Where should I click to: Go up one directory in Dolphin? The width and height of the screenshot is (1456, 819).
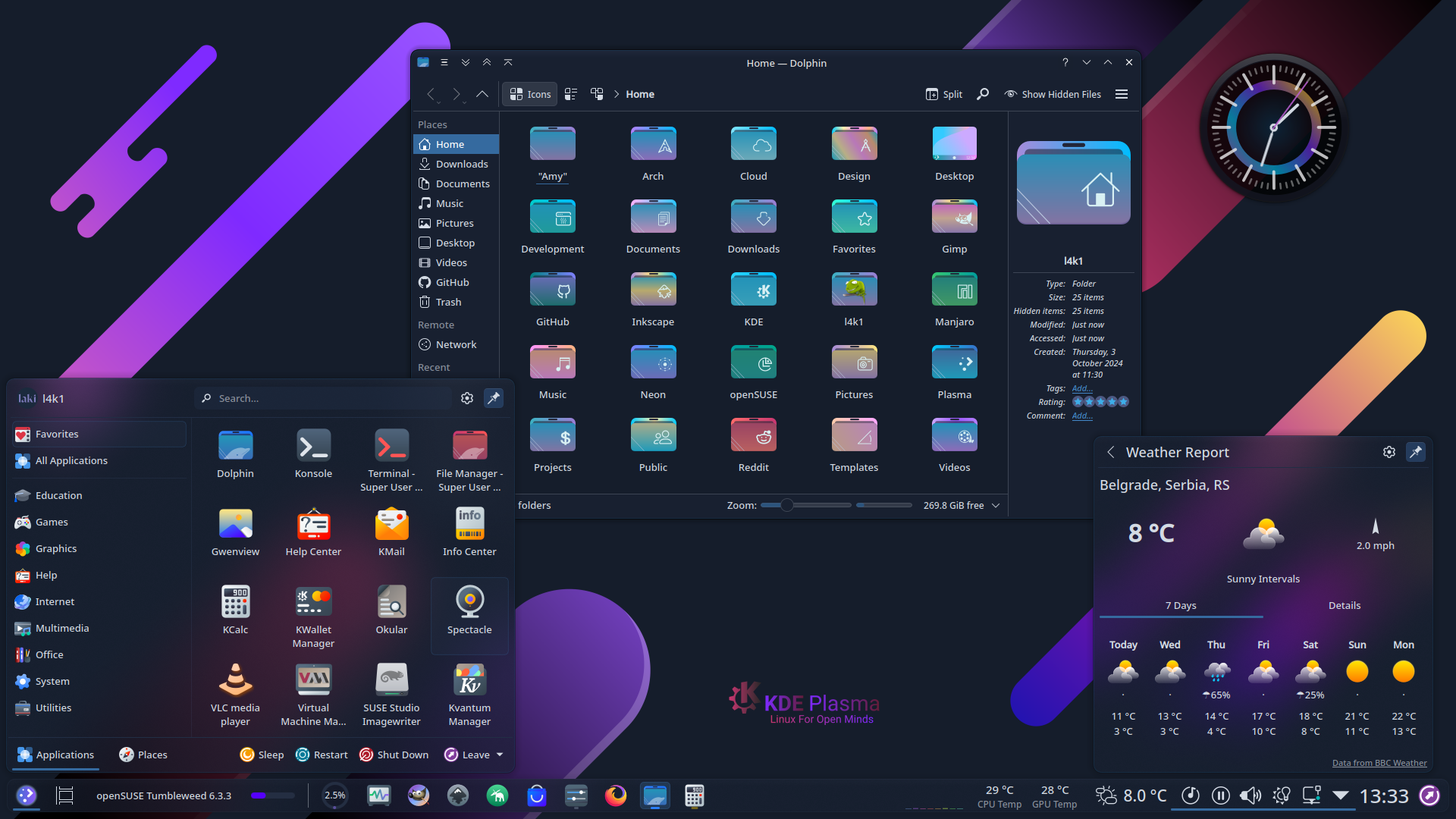tap(482, 94)
